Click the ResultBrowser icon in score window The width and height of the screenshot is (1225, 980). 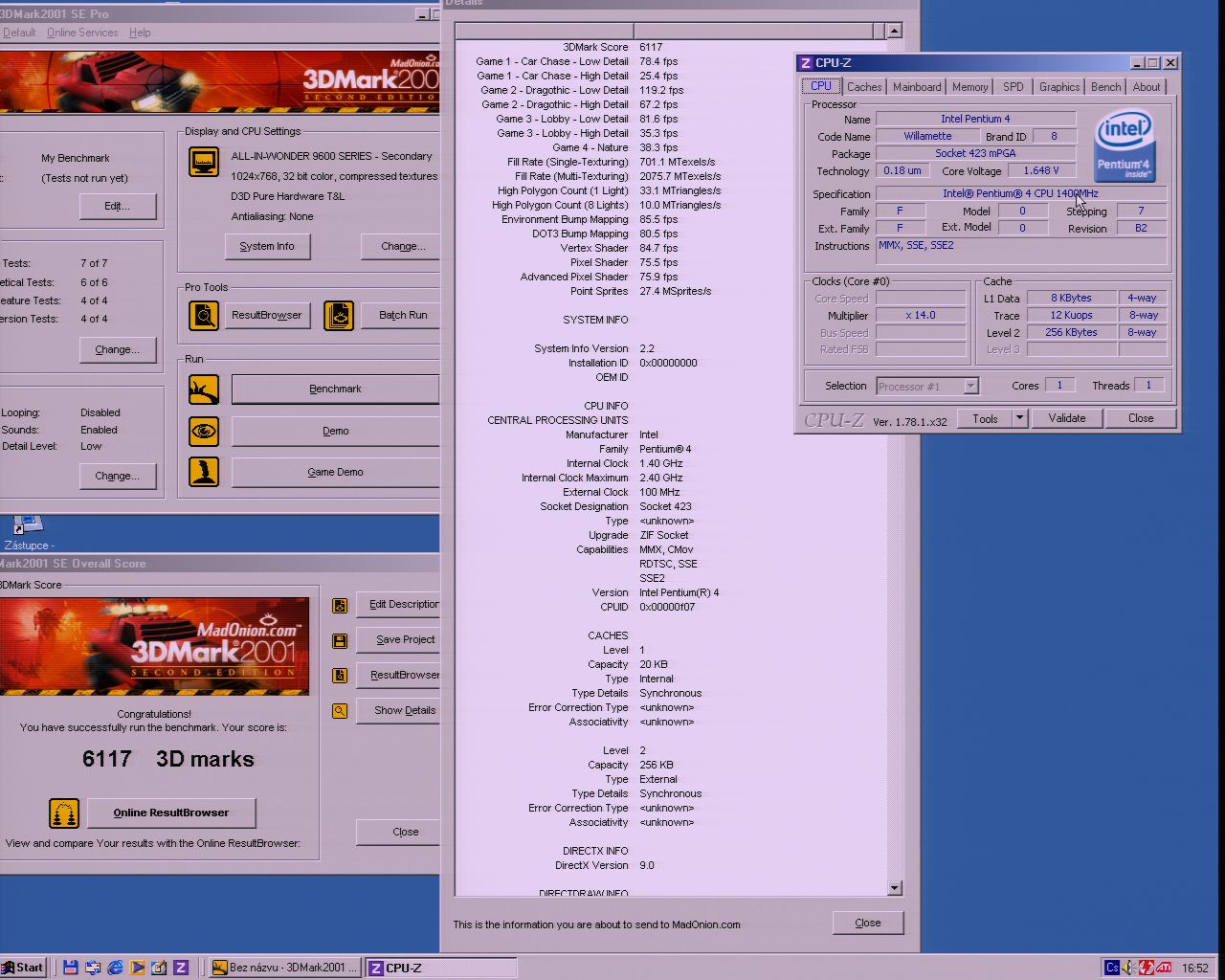tap(340, 676)
